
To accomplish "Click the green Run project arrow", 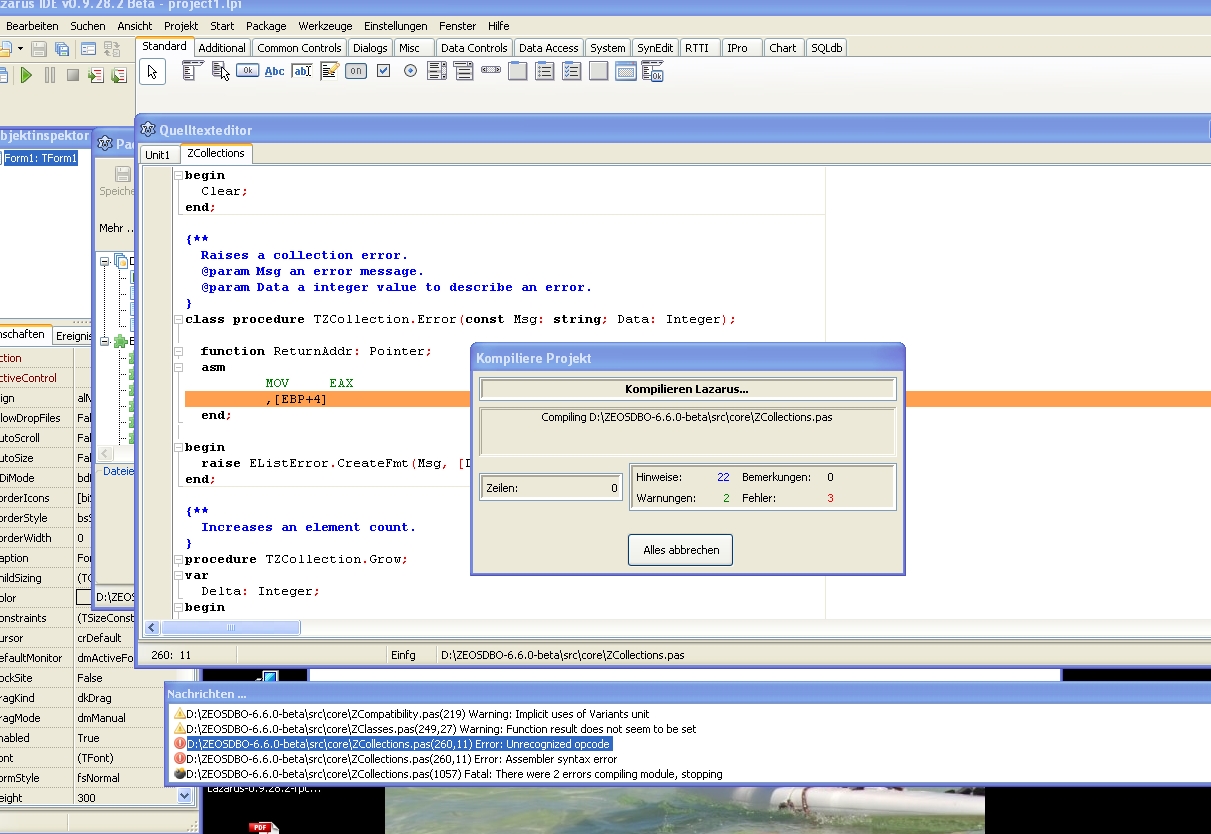I will pyautogui.click(x=26, y=75).
